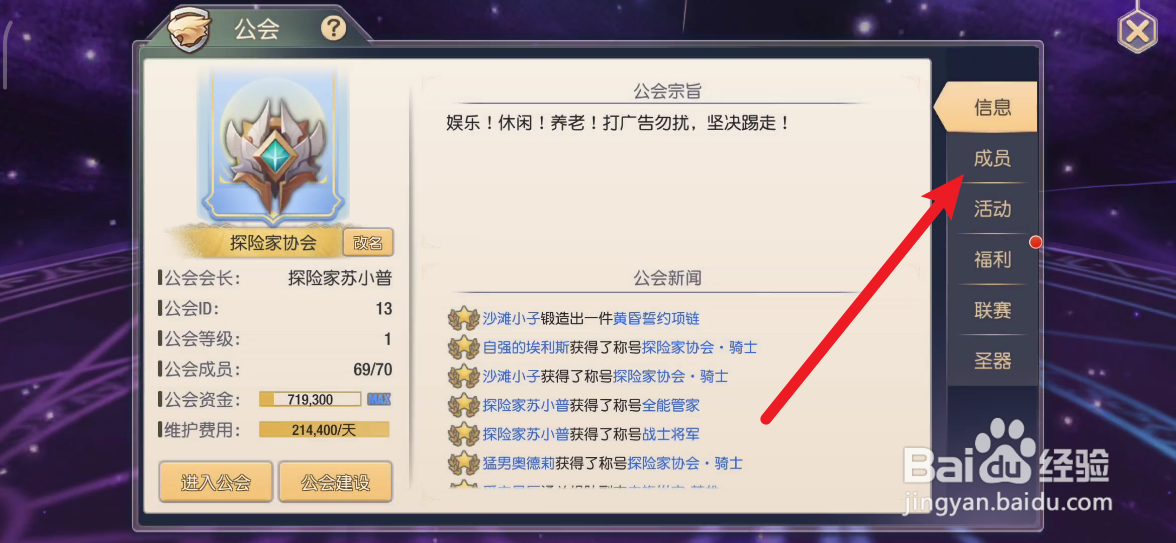The image size is (1176, 543).
Task: Click the star badge next to 黄昏誓约项链 news
Action: (464, 319)
